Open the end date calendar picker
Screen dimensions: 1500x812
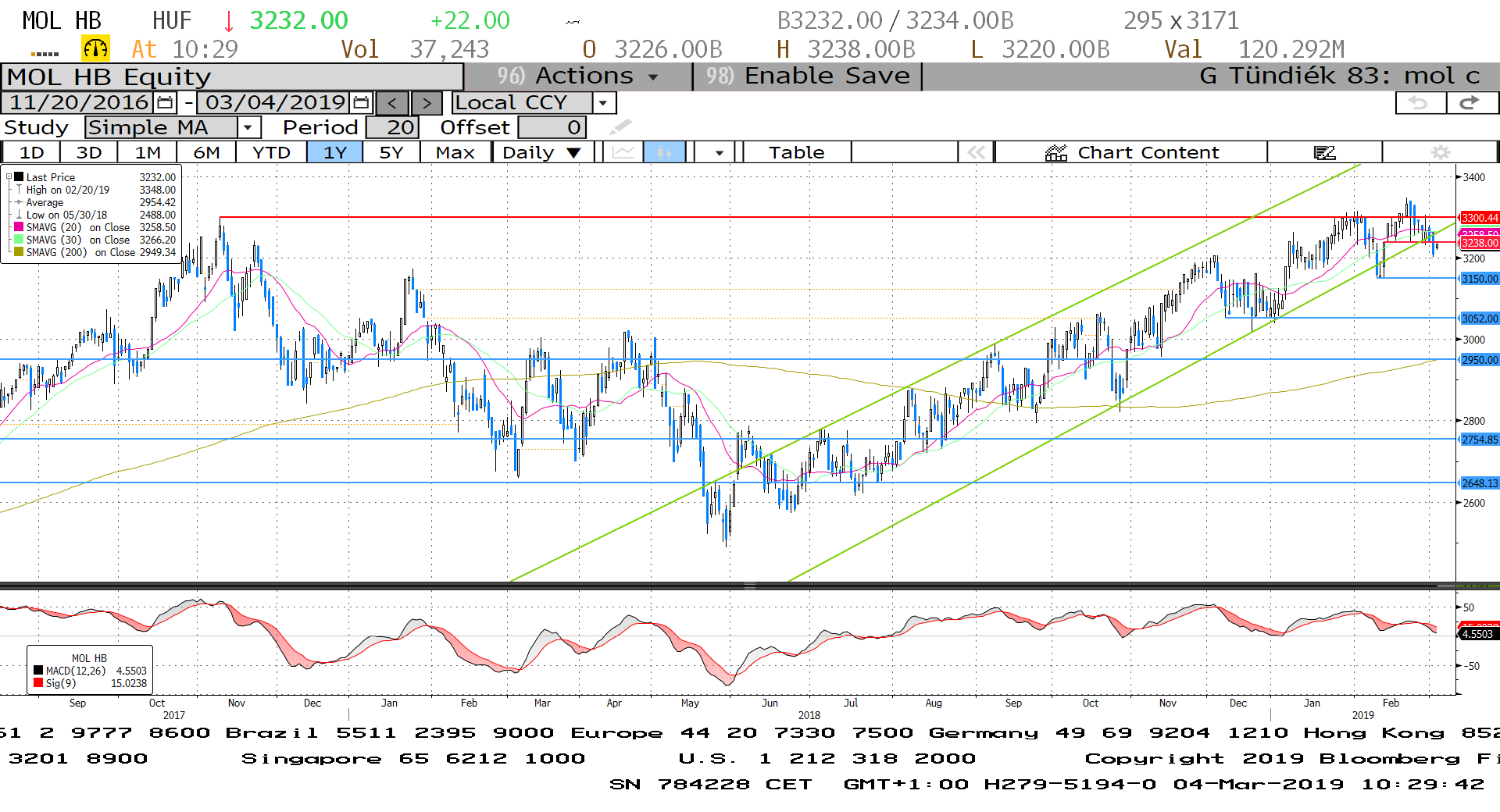point(361,103)
